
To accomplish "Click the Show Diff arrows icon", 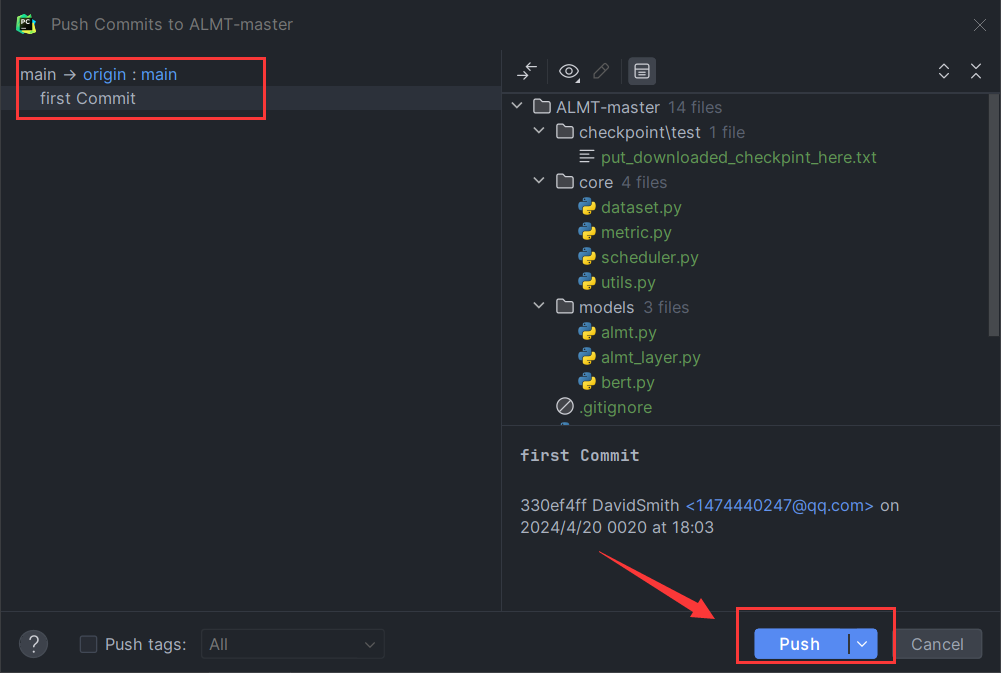I will tap(527, 71).
